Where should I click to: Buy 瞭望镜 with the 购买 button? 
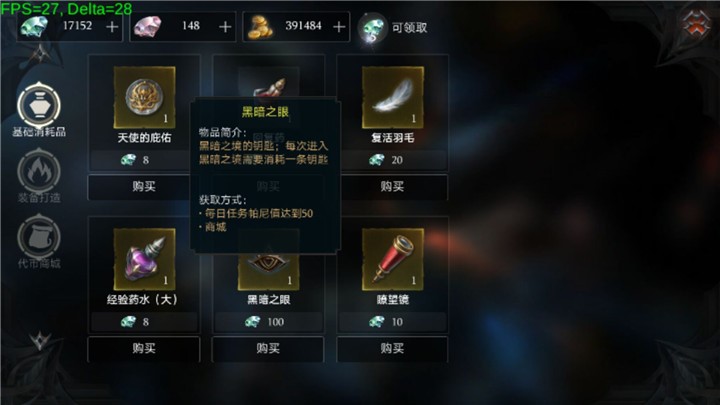click(393, 349)
